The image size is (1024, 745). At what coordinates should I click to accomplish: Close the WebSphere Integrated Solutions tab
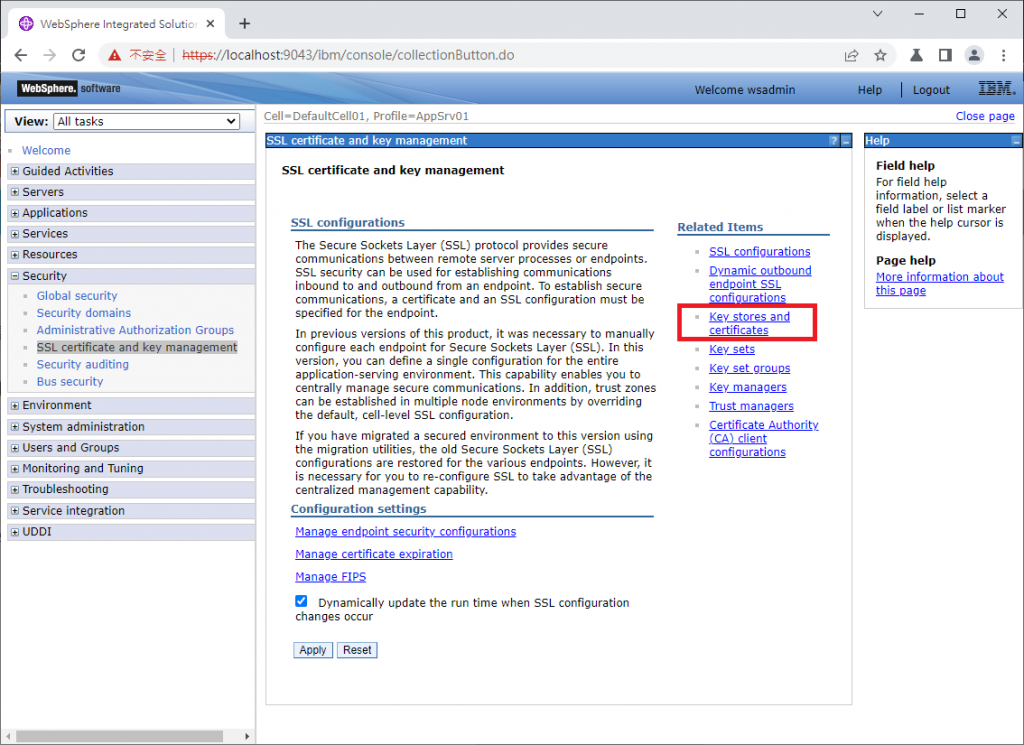click(210, 24)
